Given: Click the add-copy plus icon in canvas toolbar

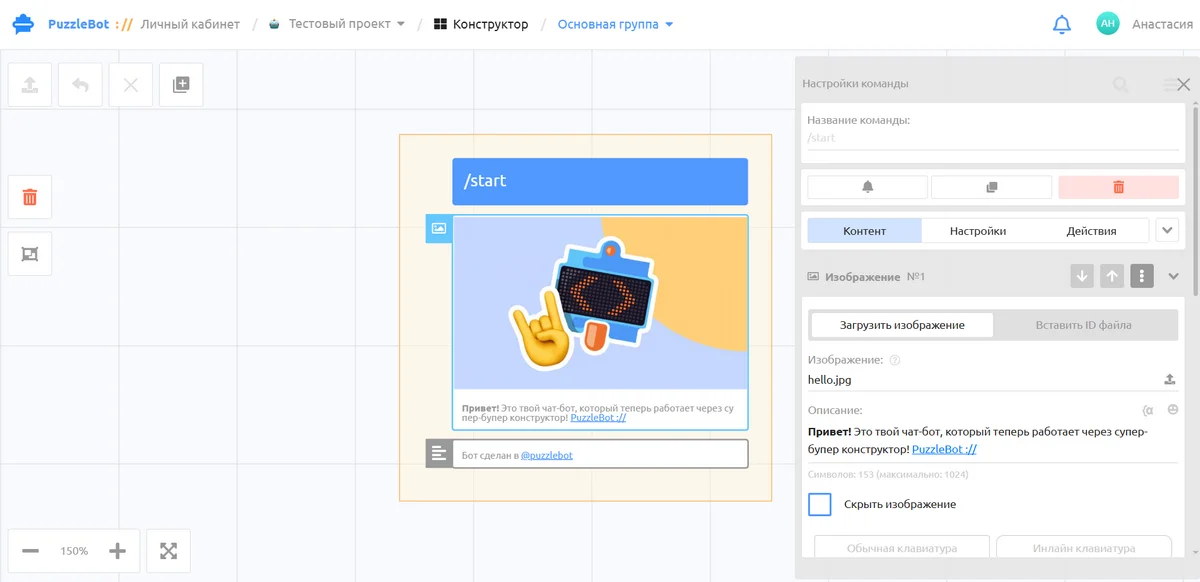Looking at the screenshot, I should pyautogui.click(x=181, y=85).
